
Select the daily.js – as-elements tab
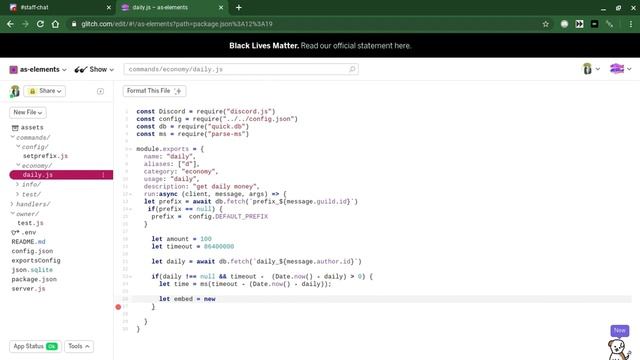(171, 7)
